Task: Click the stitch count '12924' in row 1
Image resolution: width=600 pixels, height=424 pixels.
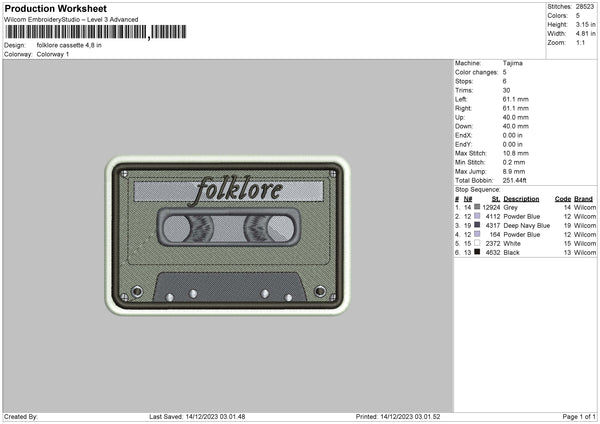Action: click(491, 207)
